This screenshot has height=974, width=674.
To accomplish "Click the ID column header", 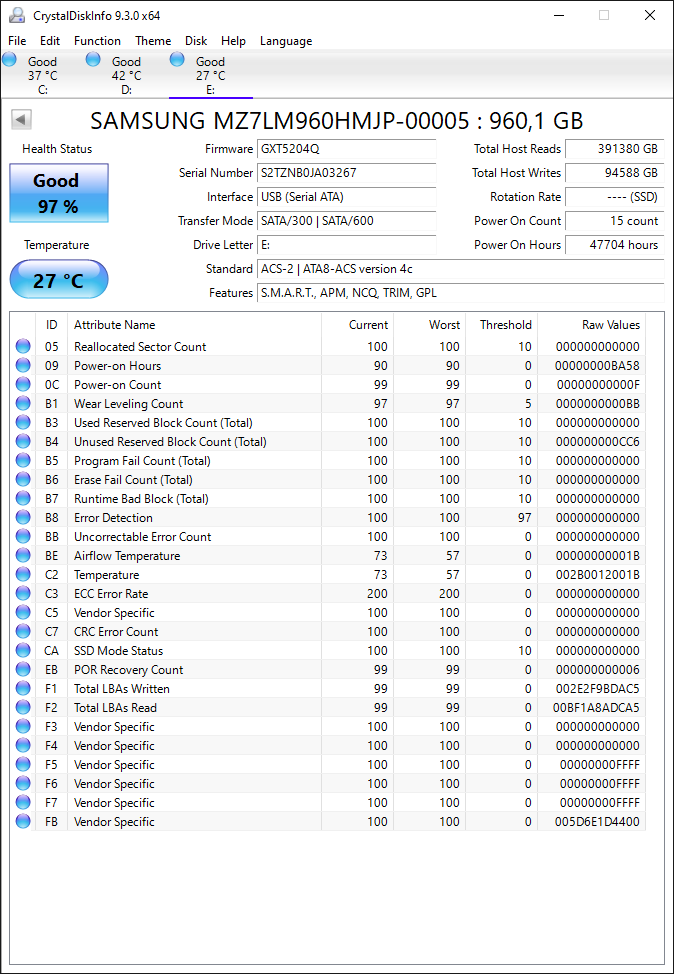I will [x=52, y=325].
